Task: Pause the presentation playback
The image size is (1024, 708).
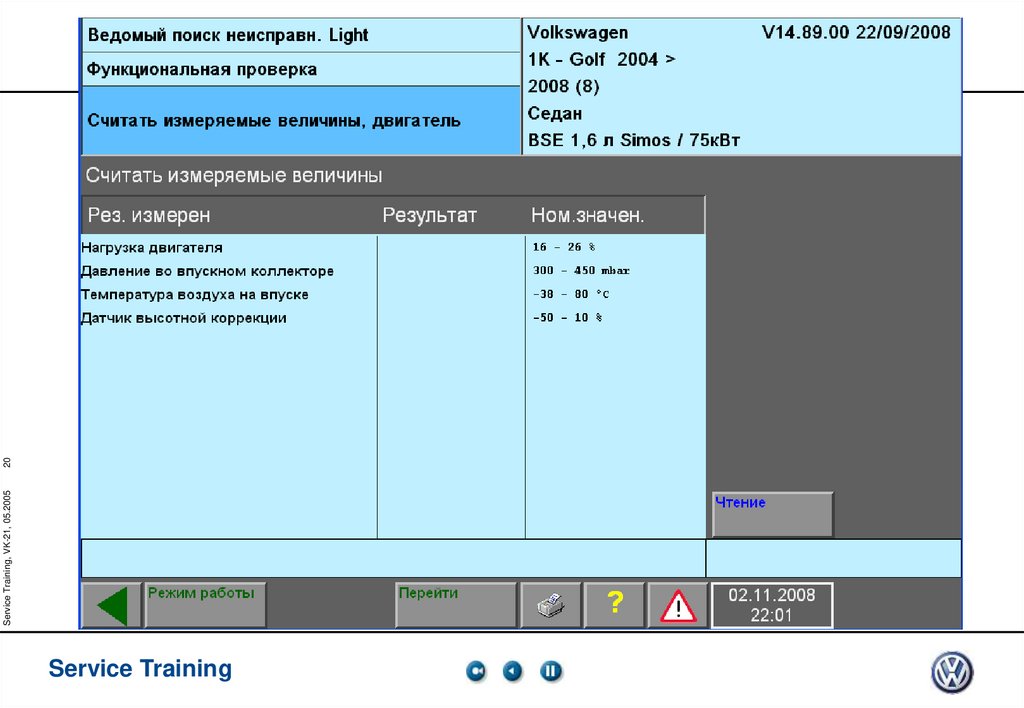Action: (x=551, y=671)
